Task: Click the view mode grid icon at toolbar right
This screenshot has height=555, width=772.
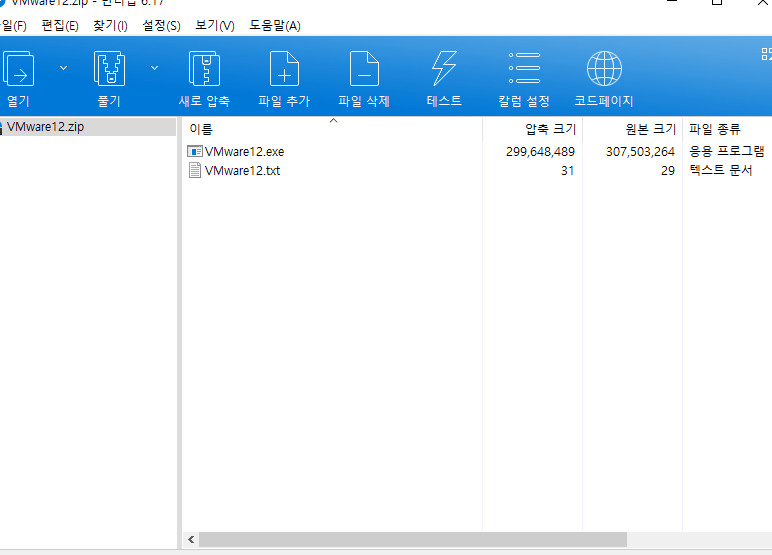Action: pos(767,54)
